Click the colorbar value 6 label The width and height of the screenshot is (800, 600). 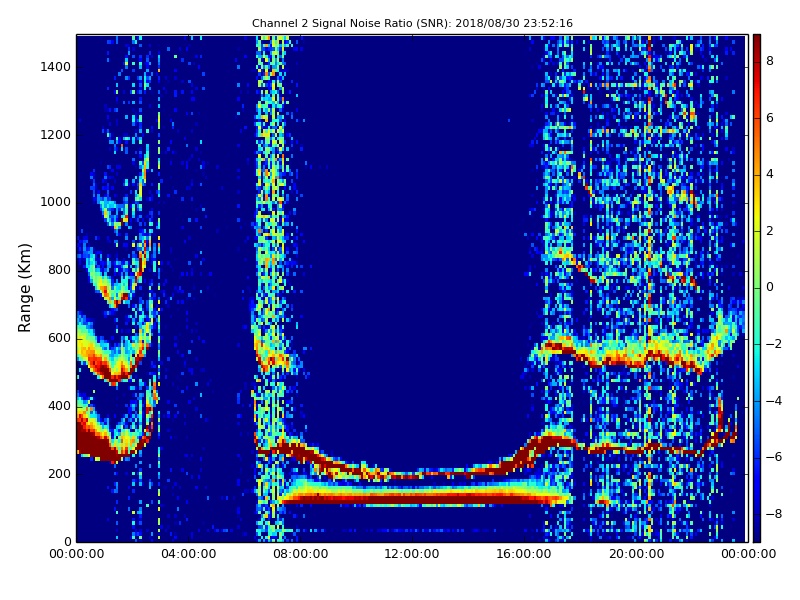pos(770,118)
